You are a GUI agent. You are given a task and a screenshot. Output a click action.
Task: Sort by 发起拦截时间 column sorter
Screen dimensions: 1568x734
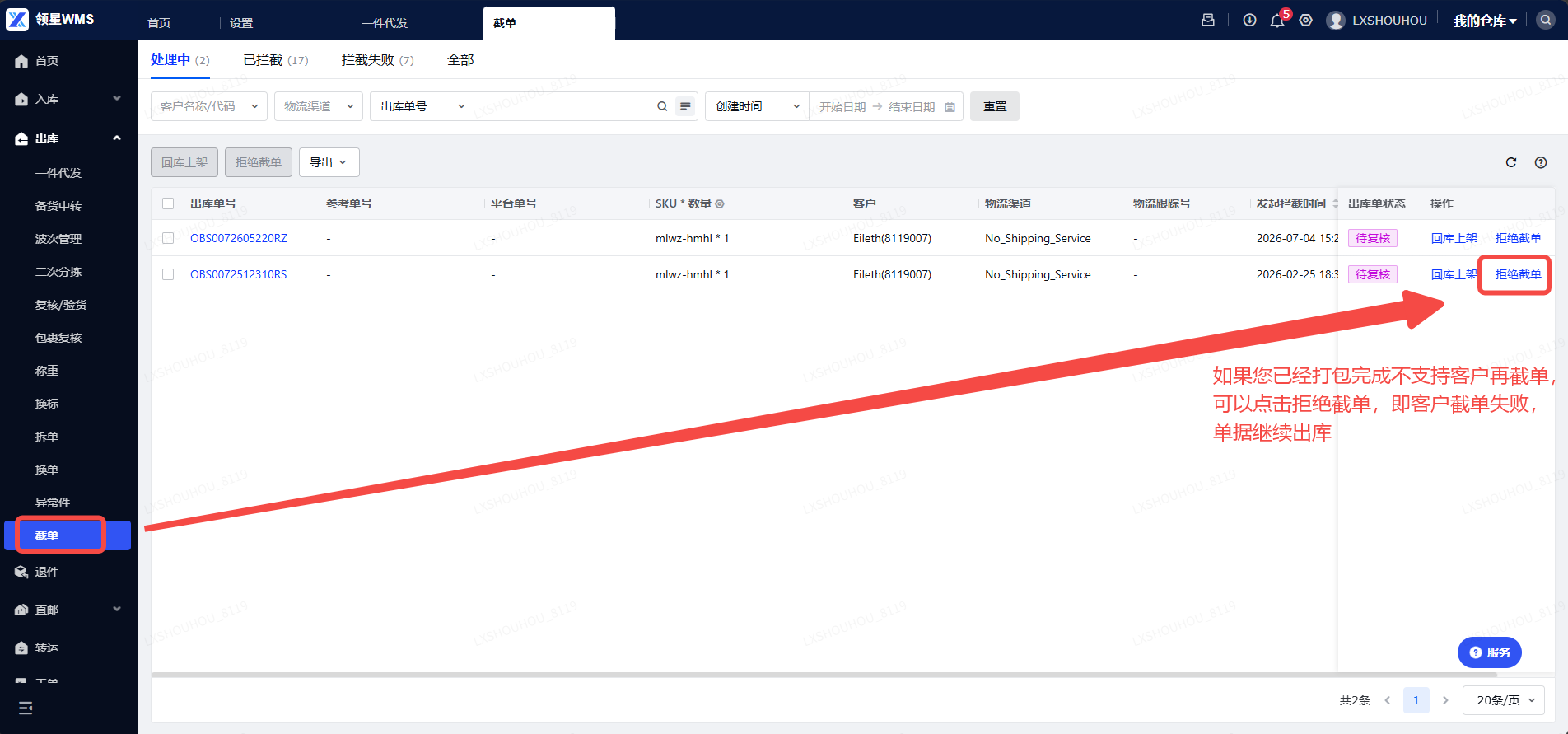pos(1335,203)
